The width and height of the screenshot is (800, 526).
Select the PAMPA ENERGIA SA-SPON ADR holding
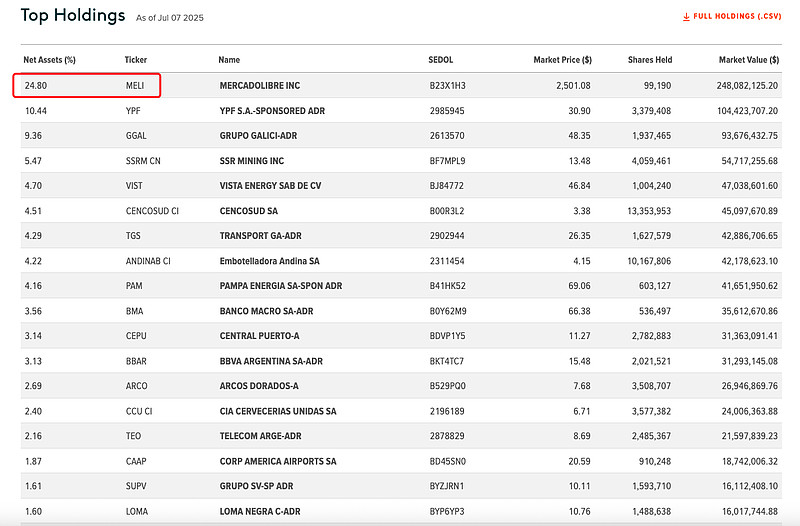pyautogui.click(x=281, y=286)
